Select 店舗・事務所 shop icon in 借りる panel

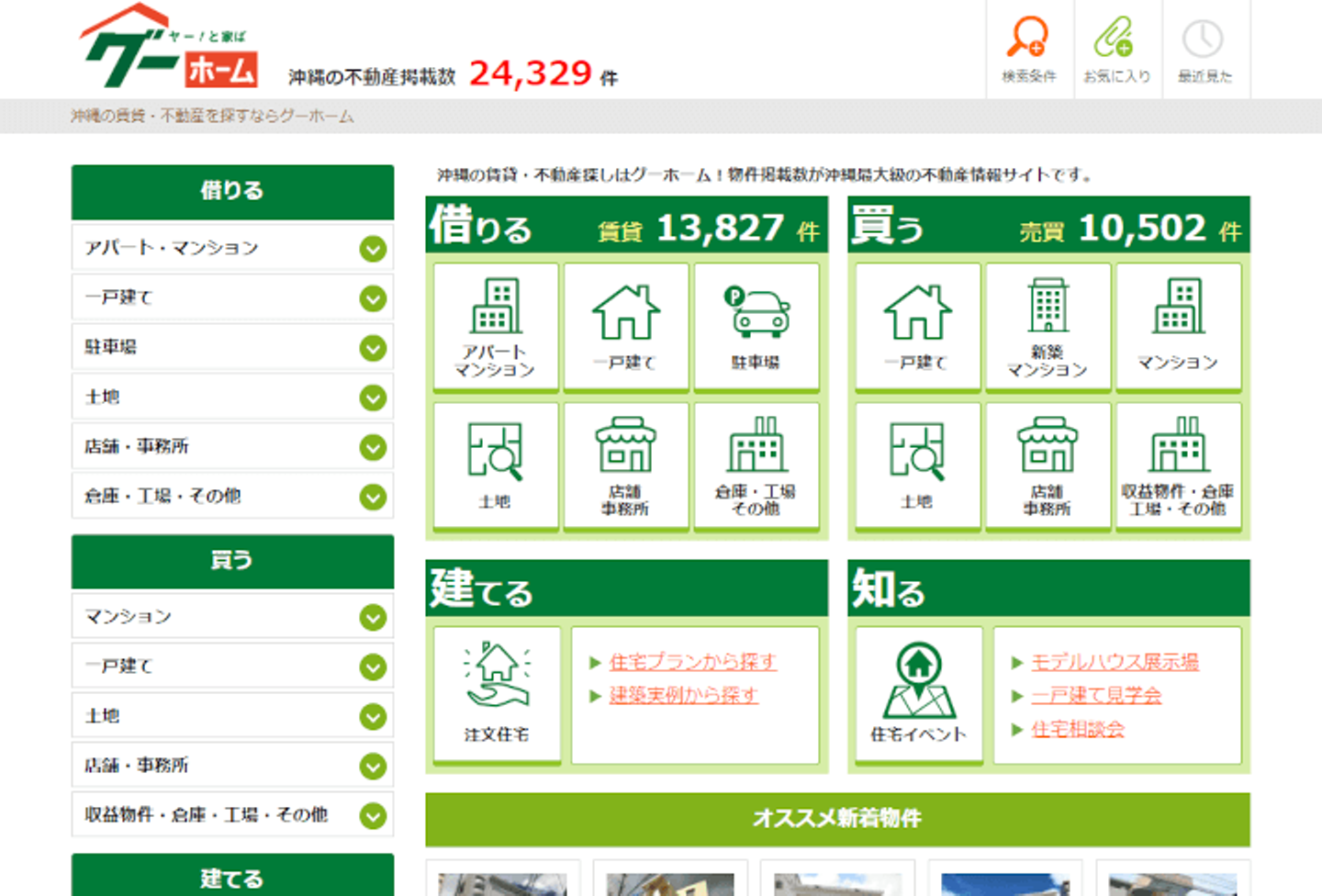pyautogui.click(x=626, y=466)
